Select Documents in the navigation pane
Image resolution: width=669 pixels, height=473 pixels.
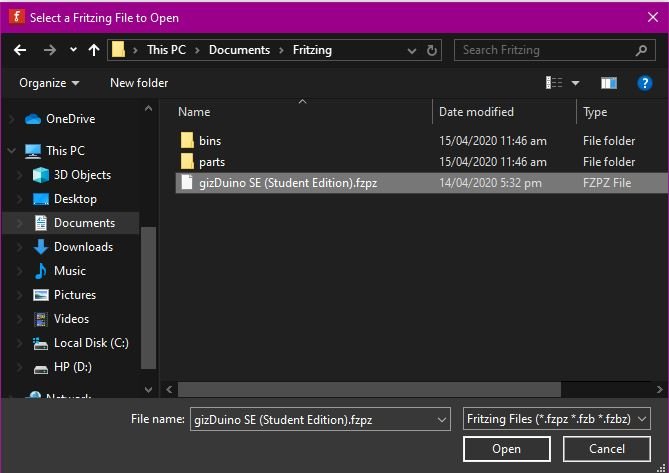click(84, 223)
